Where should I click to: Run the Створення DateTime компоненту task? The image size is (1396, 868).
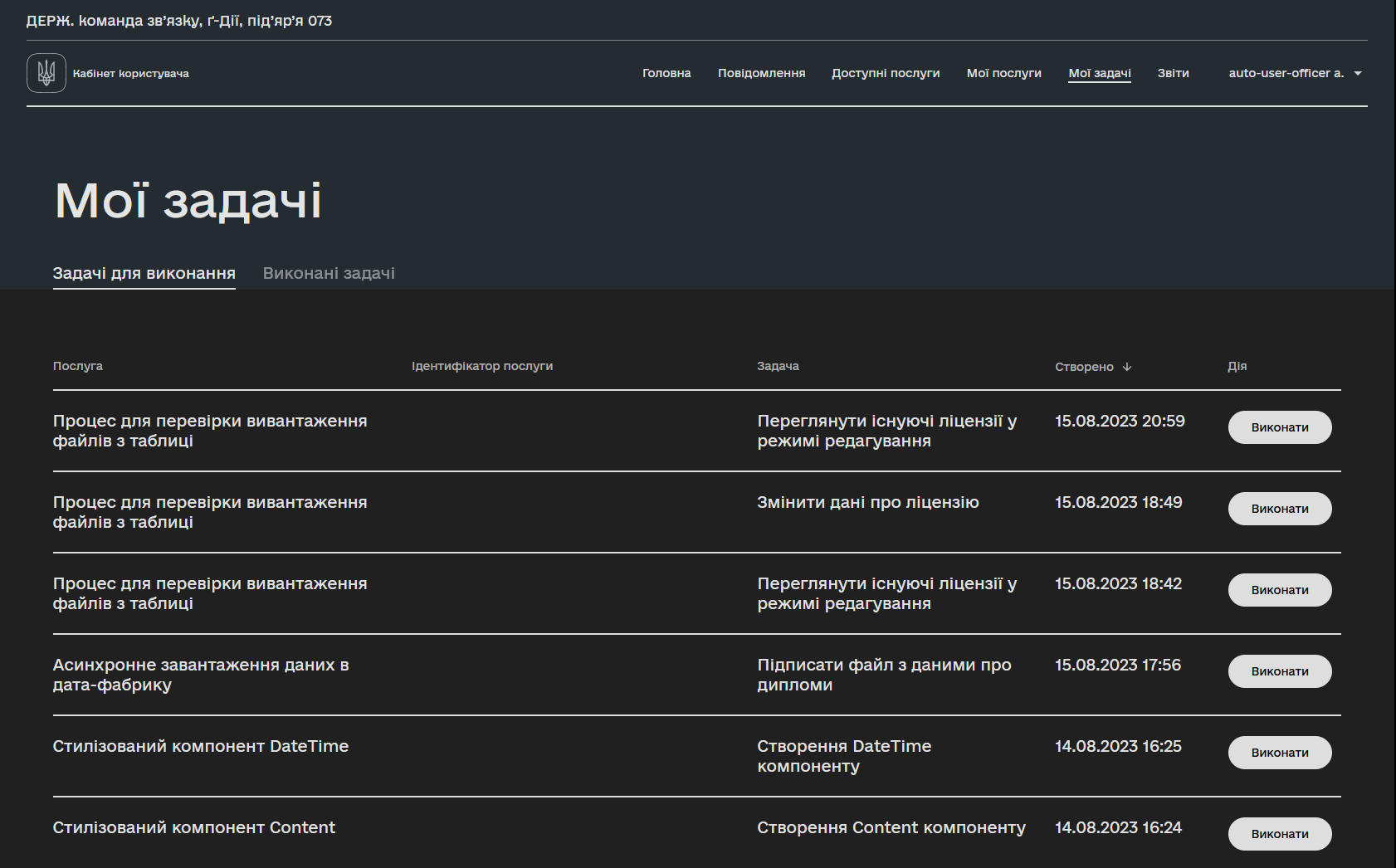[1279, 753]
